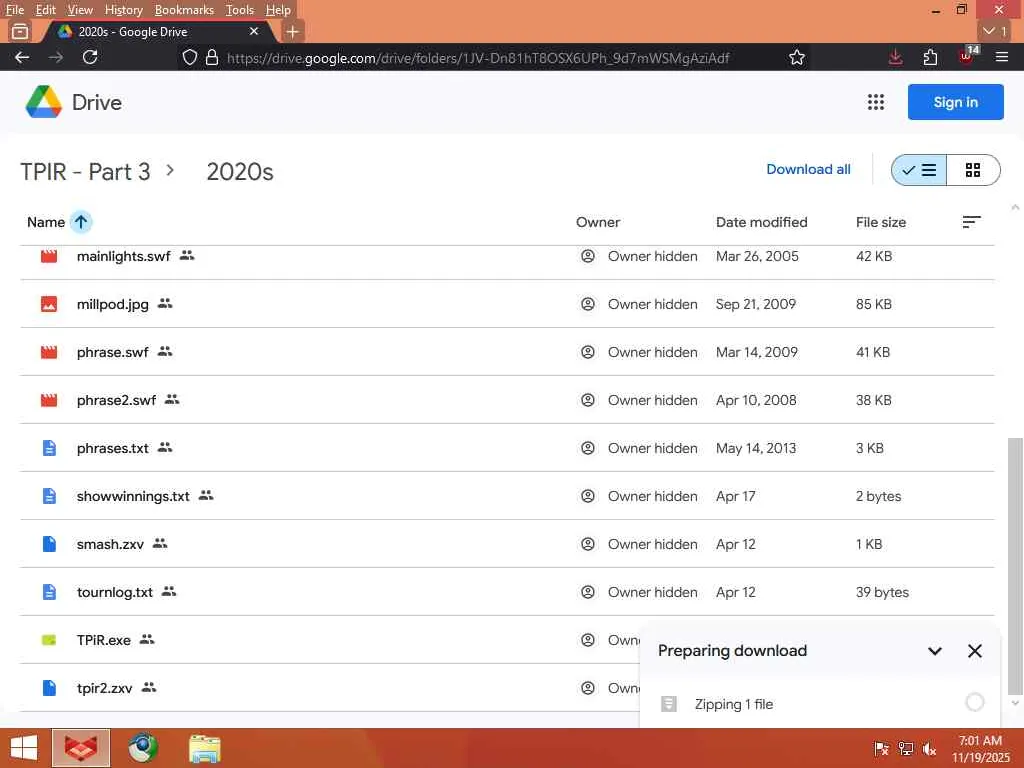Click the taskbar volume icon
Image resolution: width=1024 pixels, height=768 pixels.
(x=929, y=749)
